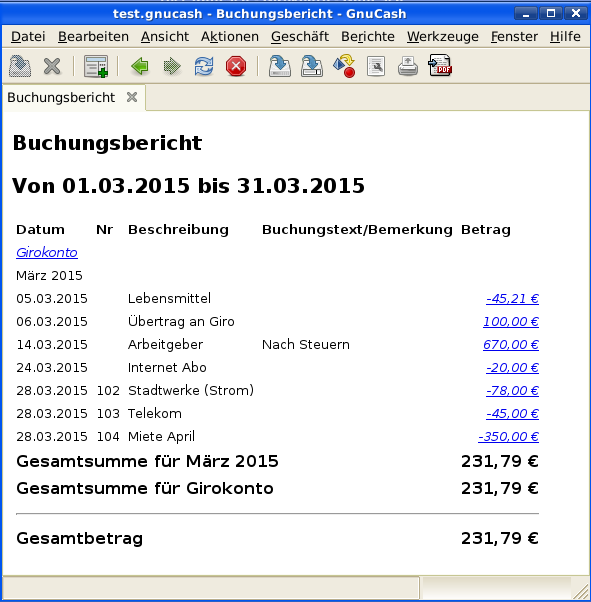Go forward with the green right arrow

point(172,66)
